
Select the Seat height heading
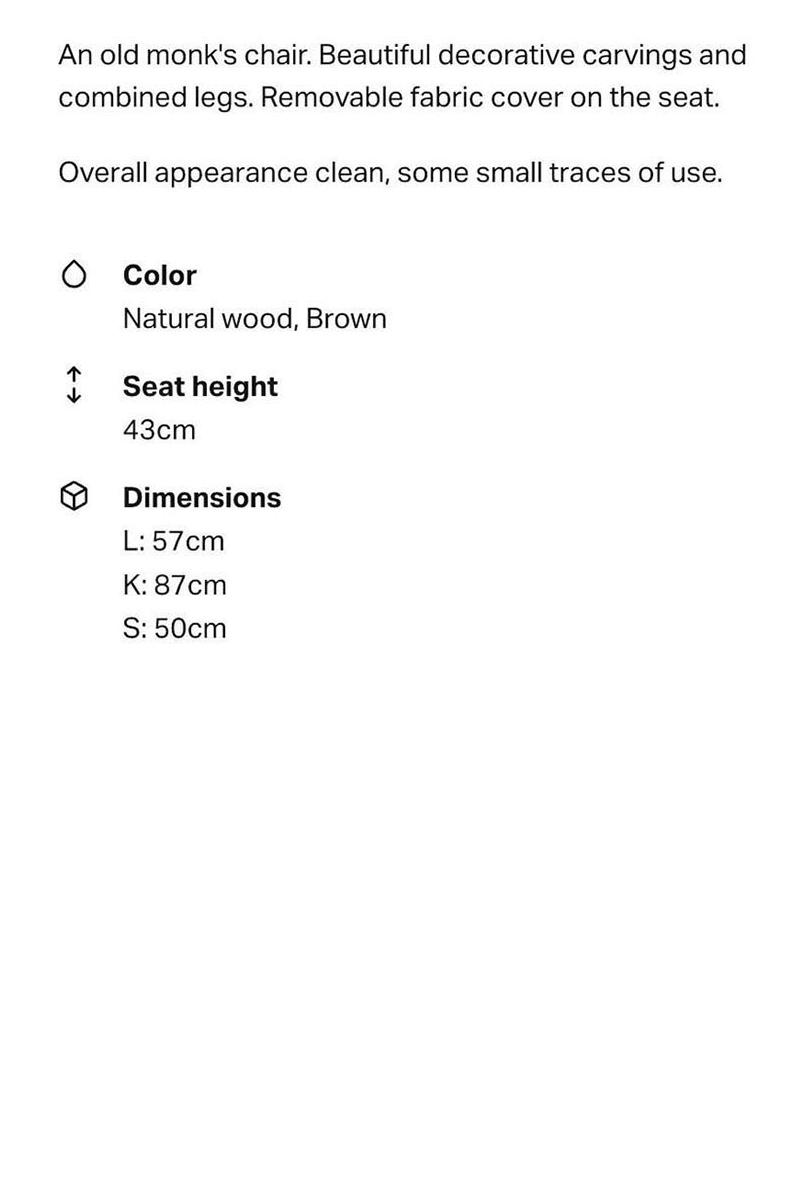[200, 387]
